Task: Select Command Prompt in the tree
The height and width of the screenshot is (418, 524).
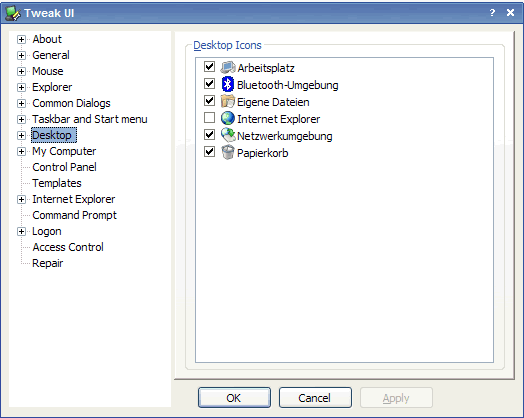Action: 75,215
